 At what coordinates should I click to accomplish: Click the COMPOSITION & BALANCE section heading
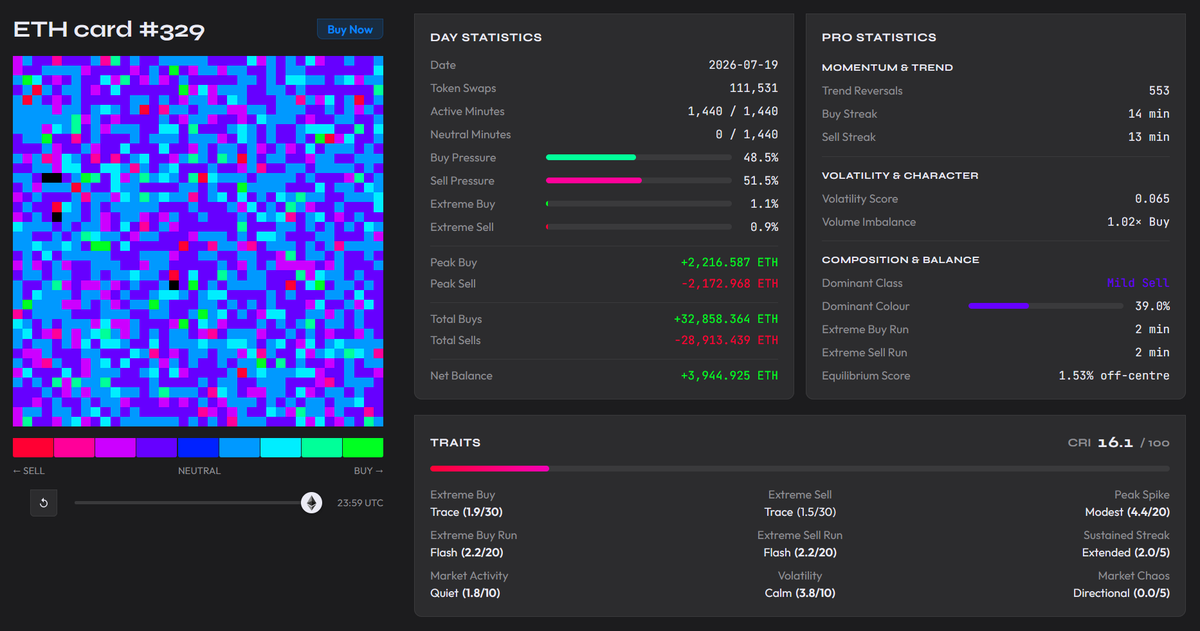(x=900, y=260)
